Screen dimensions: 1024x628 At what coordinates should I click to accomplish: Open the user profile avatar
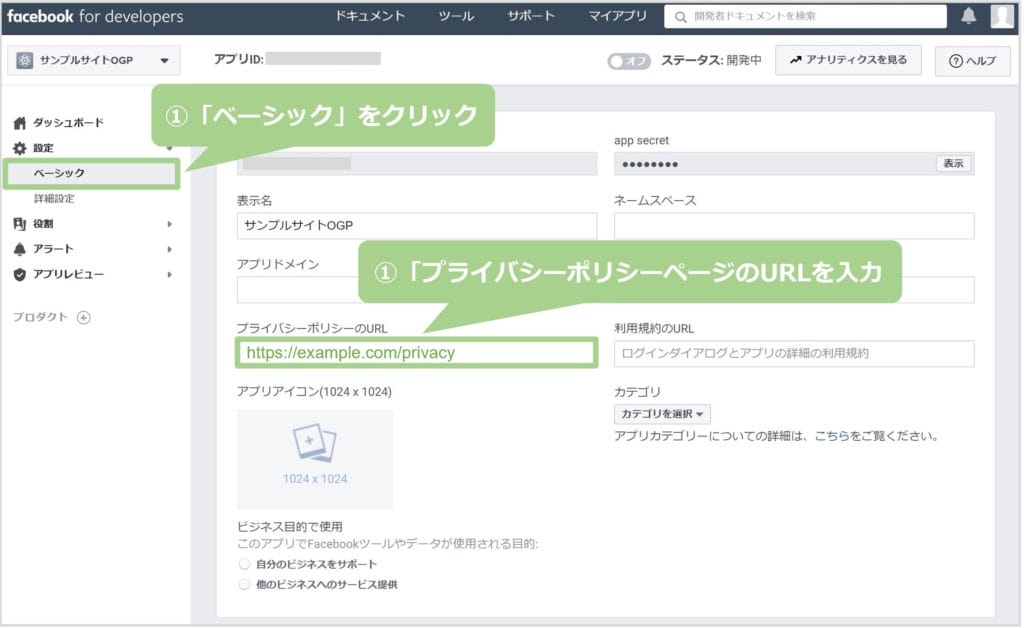click(1003, 16)
